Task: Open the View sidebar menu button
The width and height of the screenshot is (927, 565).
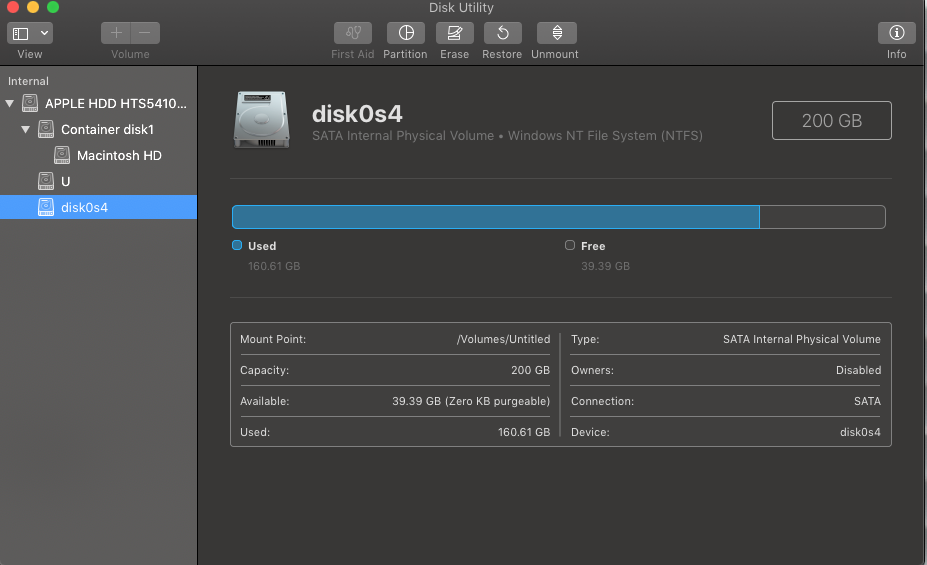Action: tap(30, 33)
